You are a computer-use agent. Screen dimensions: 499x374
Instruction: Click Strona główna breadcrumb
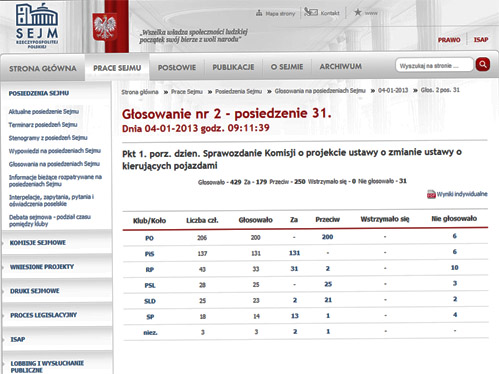click(140, 92)
